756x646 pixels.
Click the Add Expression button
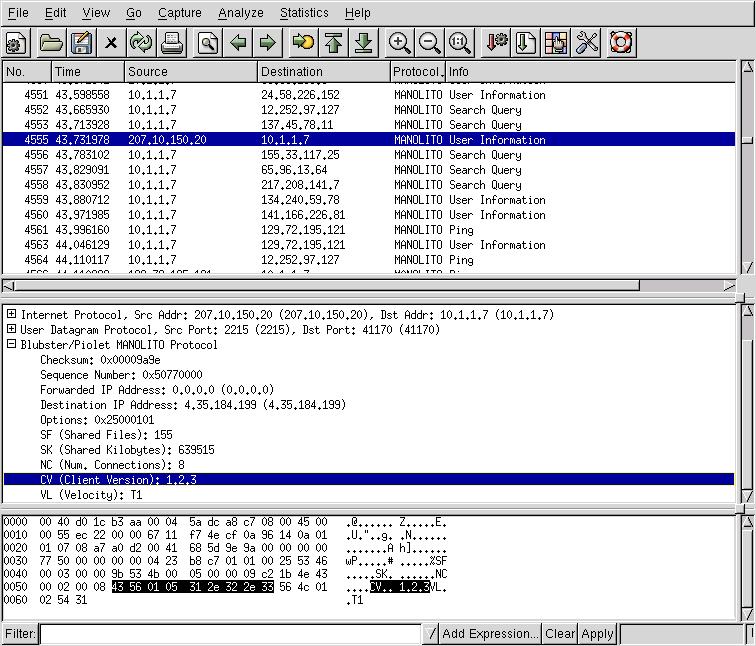tap(490, 634)
